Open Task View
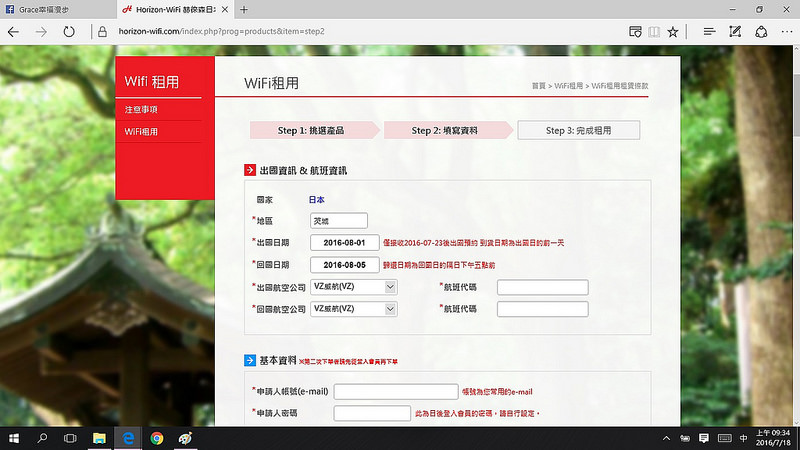 [x=70, y=438]
